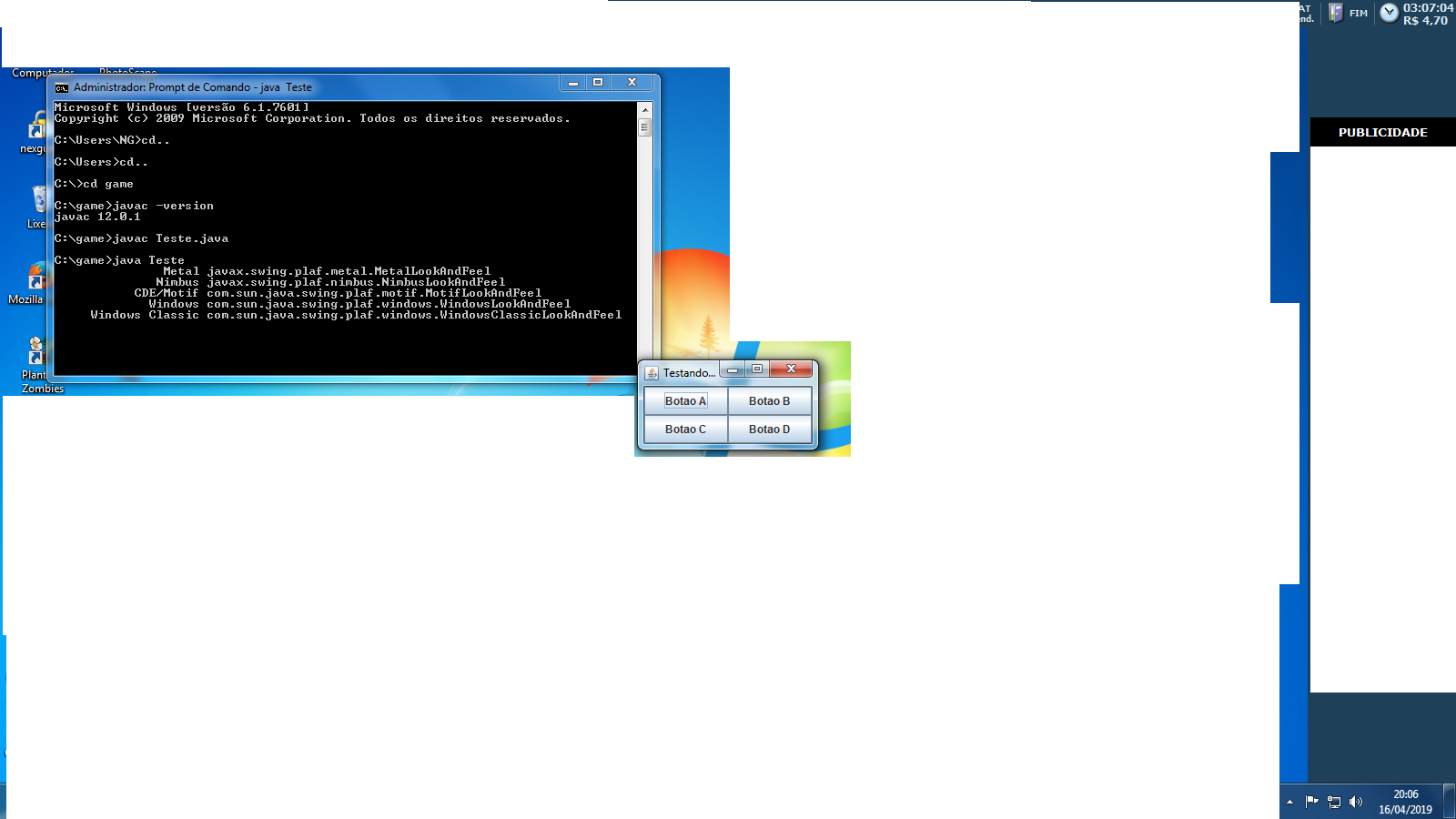Click the clock icon beside the timer
Viewport: 1456px width, 819px height.
point(1390,13)
